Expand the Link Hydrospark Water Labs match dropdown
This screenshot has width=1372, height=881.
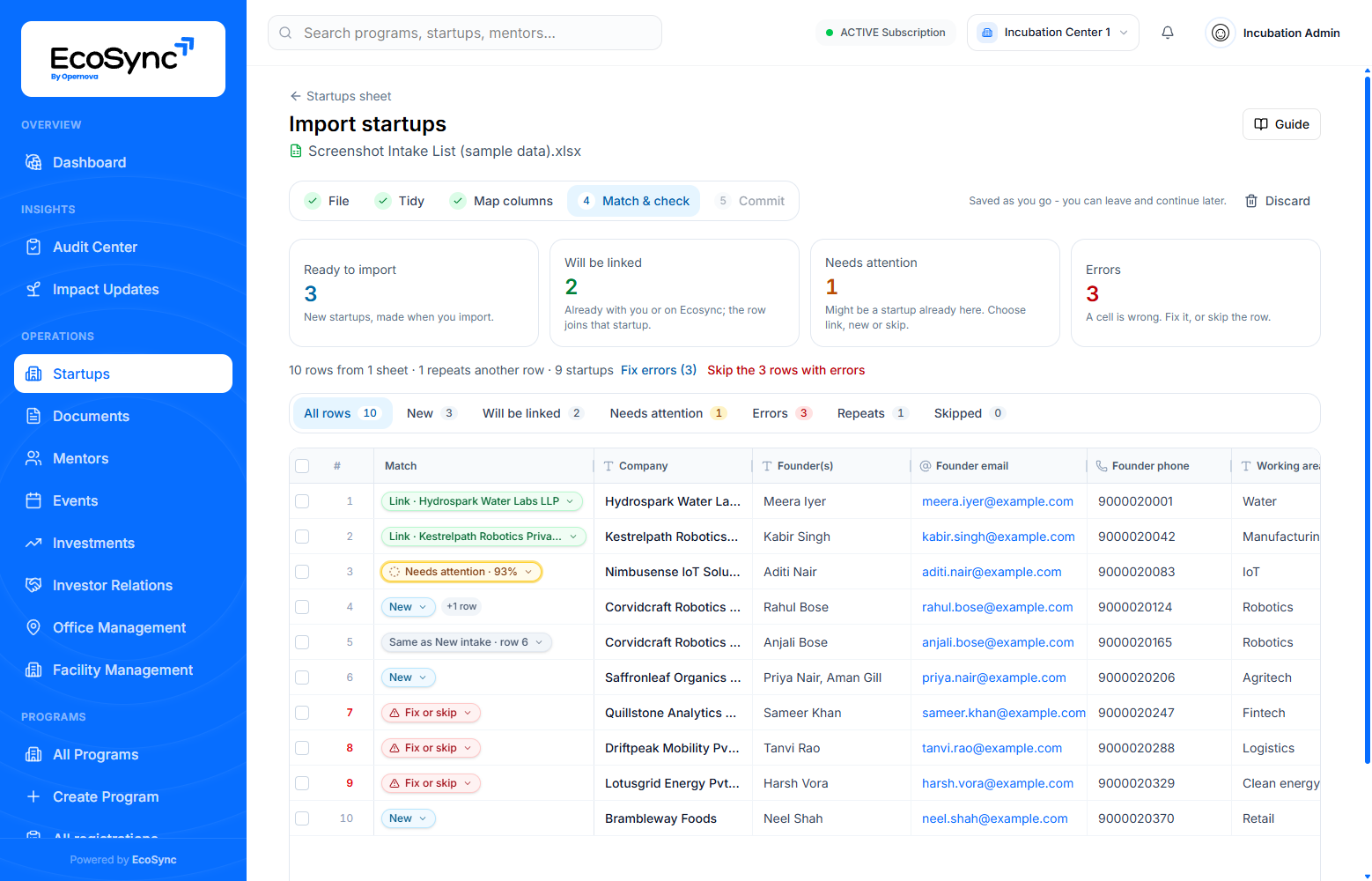[x=482, y=501]
